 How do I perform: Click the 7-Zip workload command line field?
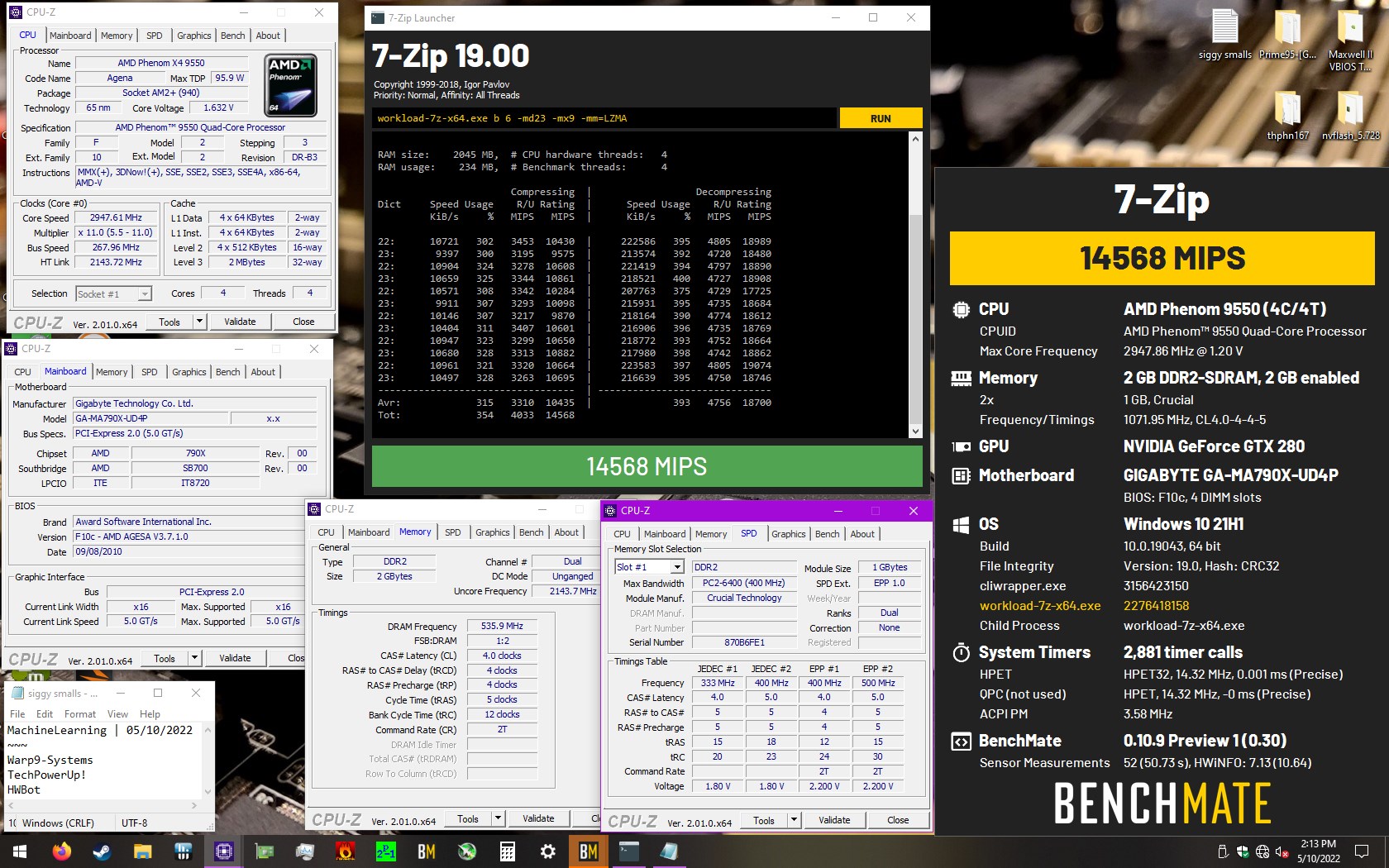pyautogui.click(x=604, y=118)
